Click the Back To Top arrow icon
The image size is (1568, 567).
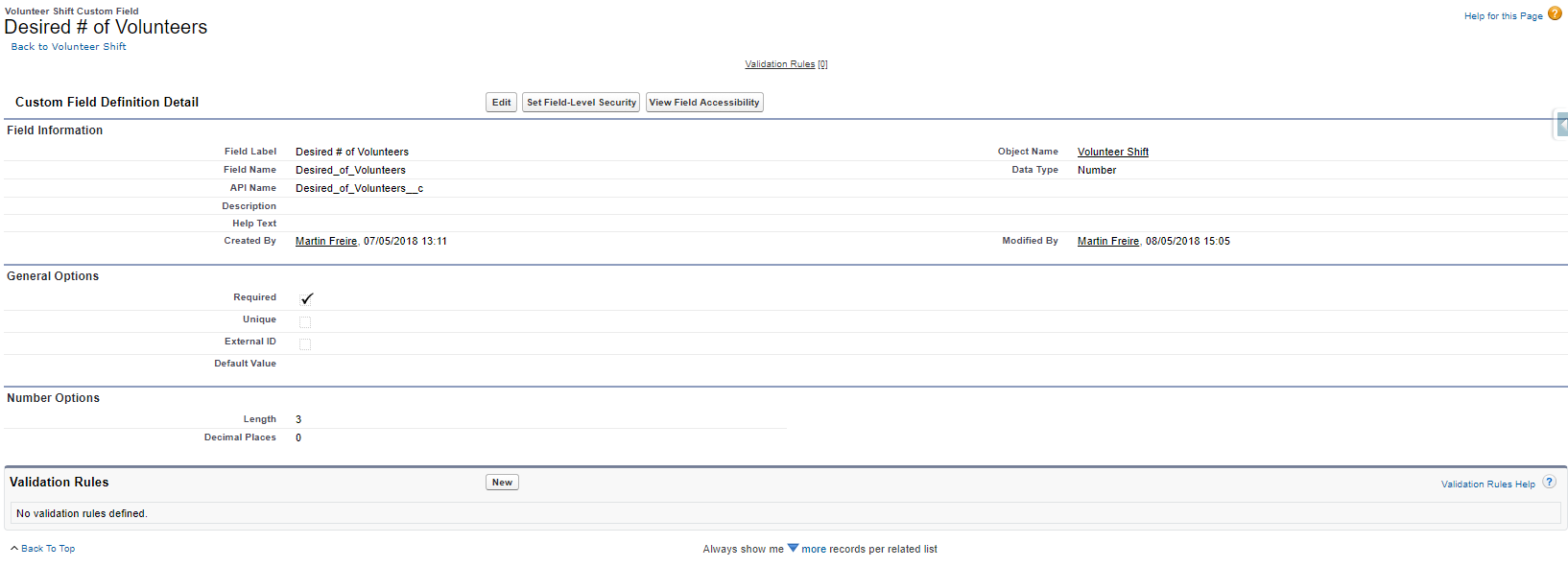[x=14, y=549]
